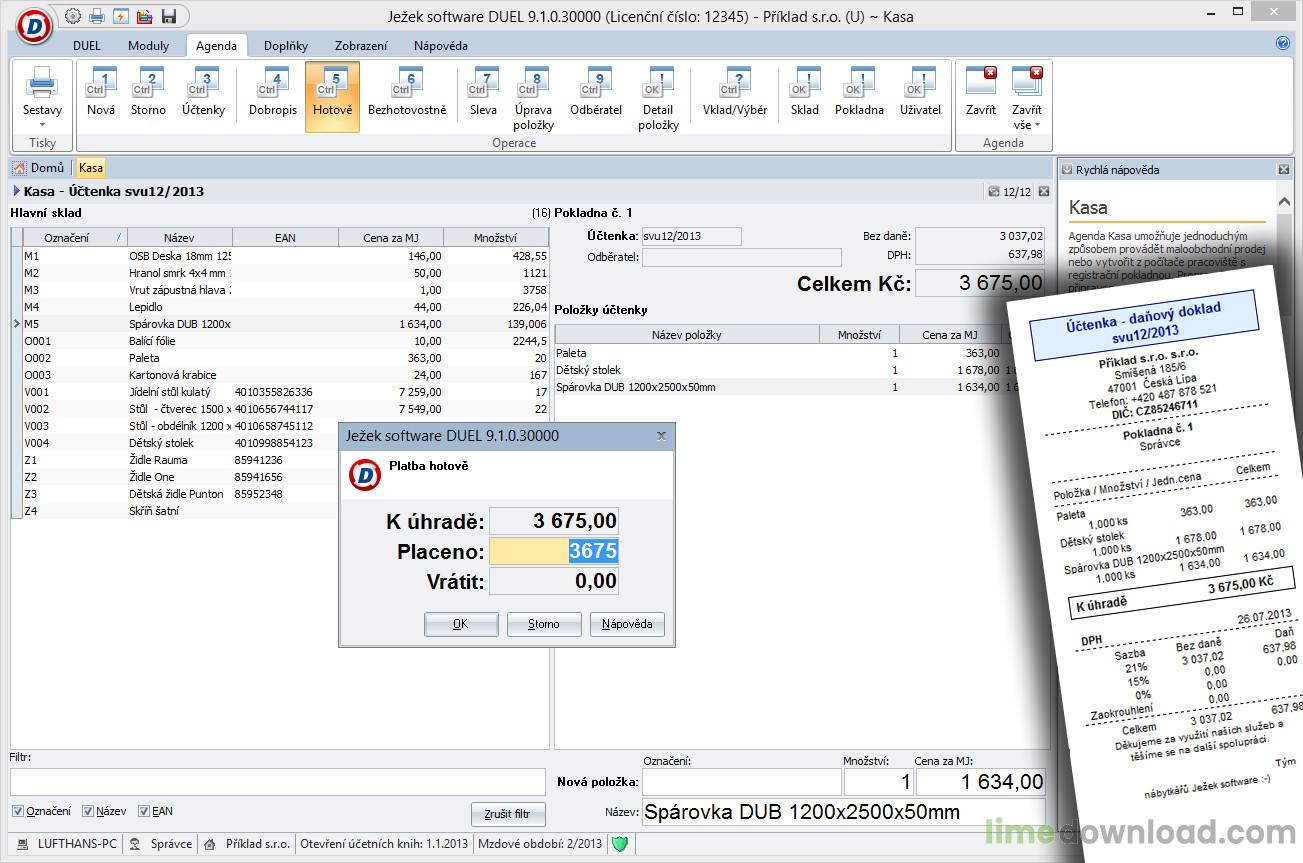Screen dimensions: 1303x863
Task: Open the DUEL menu tab
Action: pos(87,45)
